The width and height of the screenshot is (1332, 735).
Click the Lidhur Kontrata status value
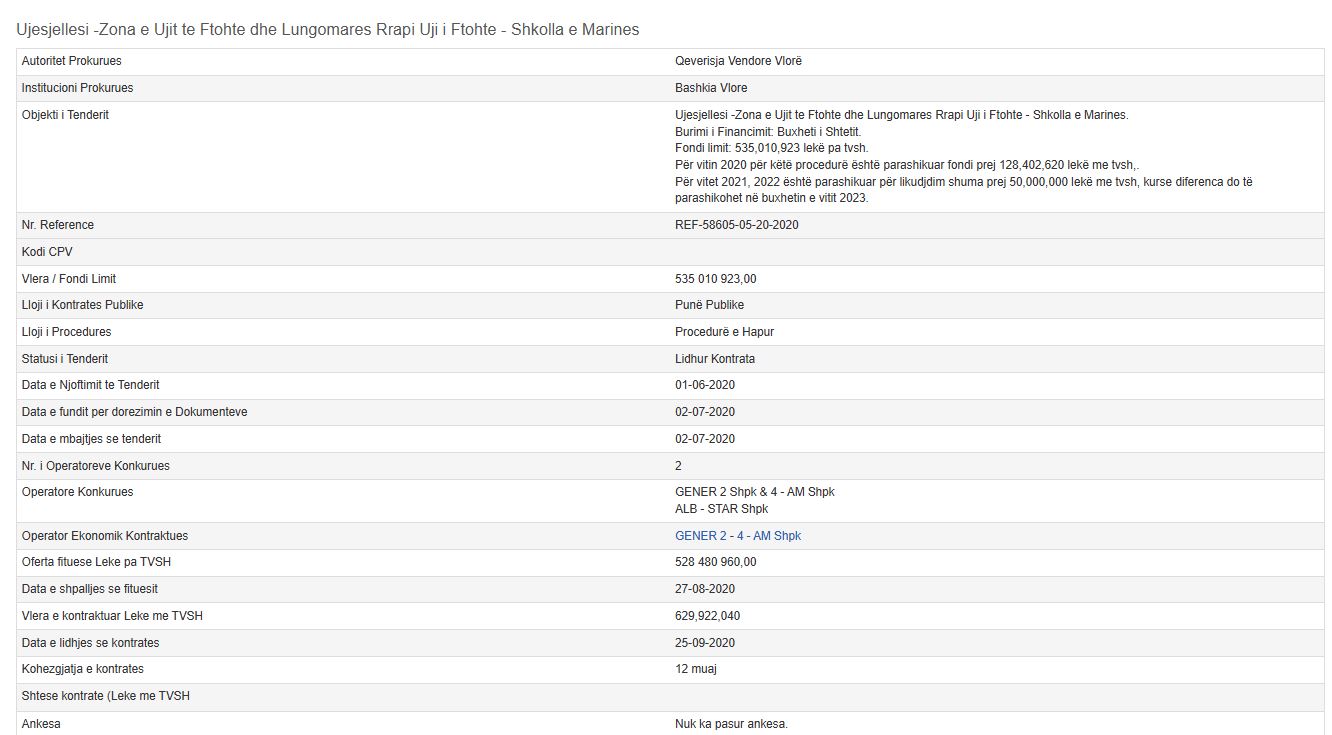(715, 359)
